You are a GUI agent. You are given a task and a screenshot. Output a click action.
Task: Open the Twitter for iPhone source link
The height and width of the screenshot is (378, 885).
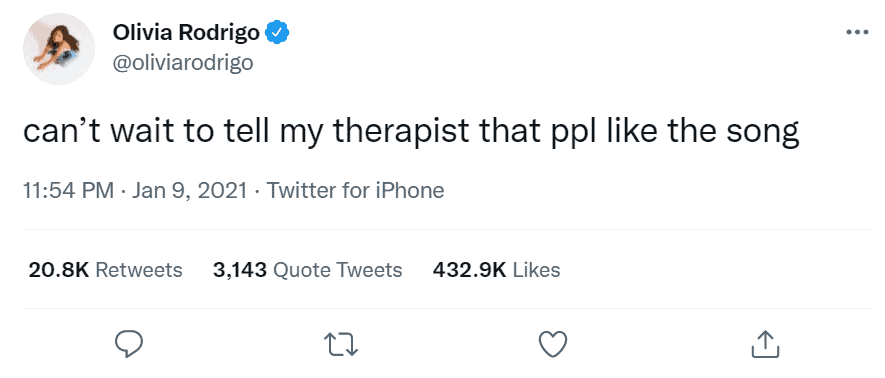pyautogui.click(x=355, y=191)
